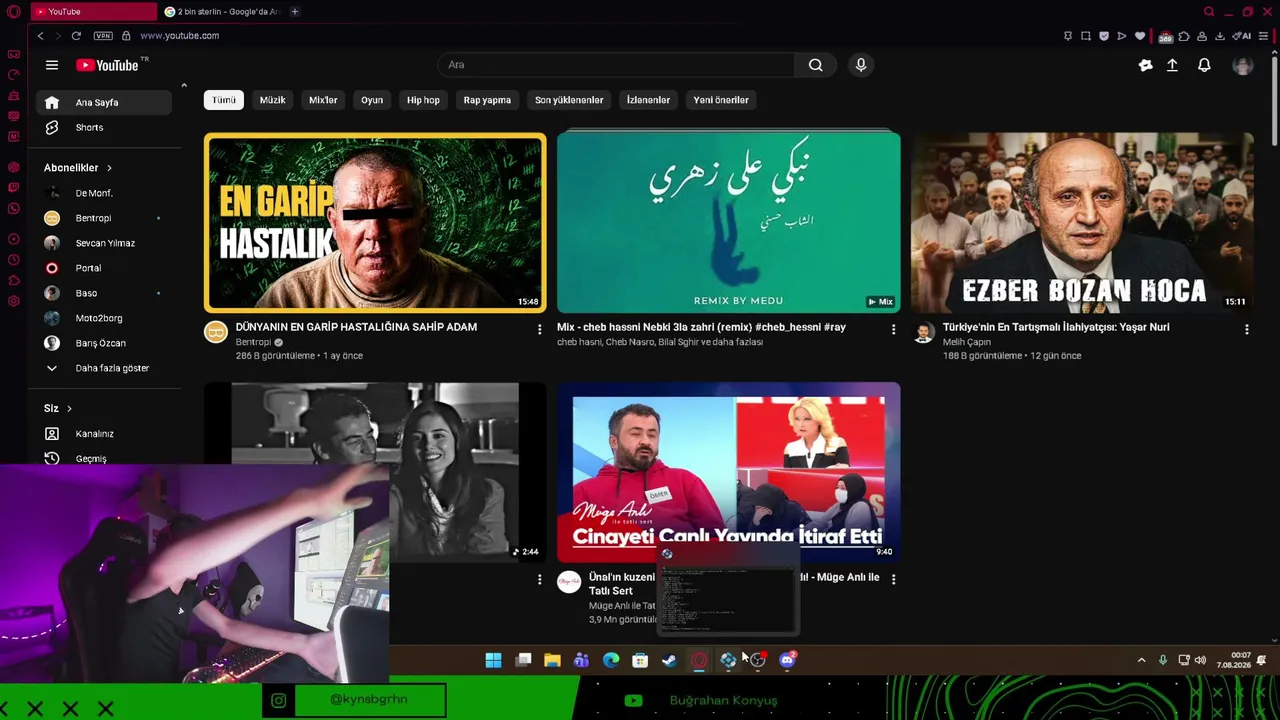Open the taskbar volume icon
The width and height of the screenshot is (1280, 720).
(1200, 660)
